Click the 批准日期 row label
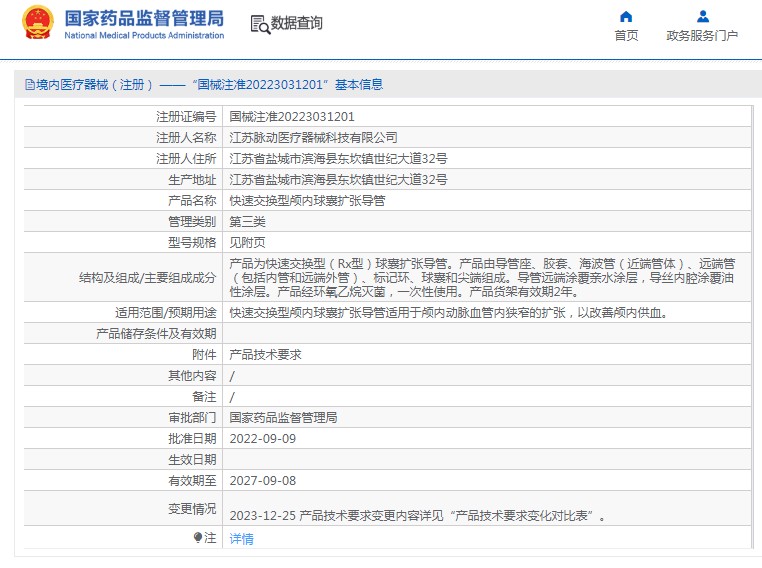Image resolution: width=762 pixels, height=568 pixels. pyautogui.click(x=192, y=439)
